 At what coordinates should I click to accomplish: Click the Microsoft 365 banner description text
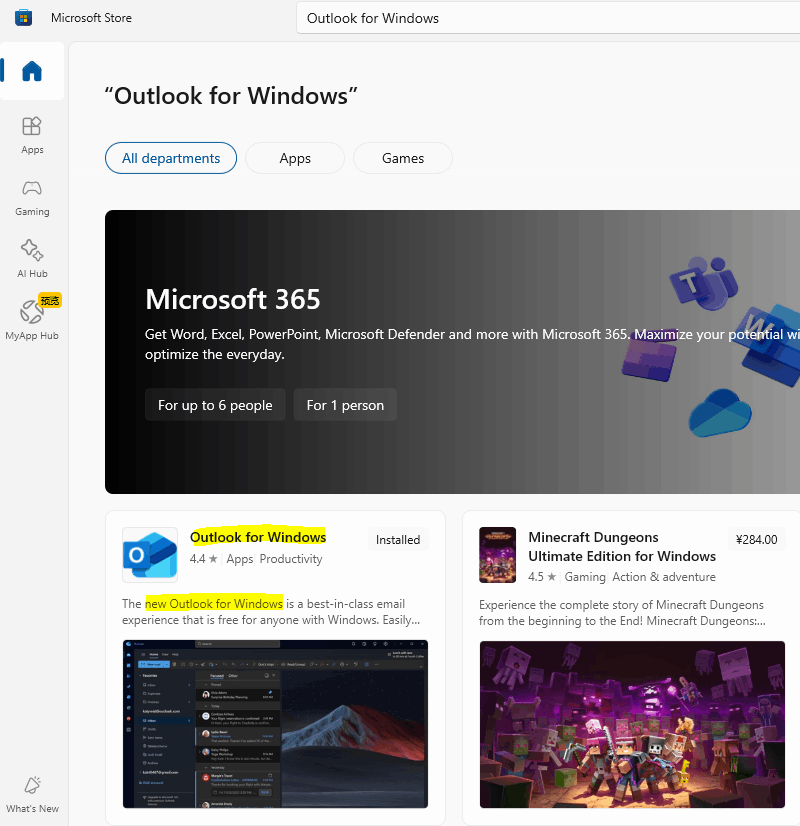[471, 344]
